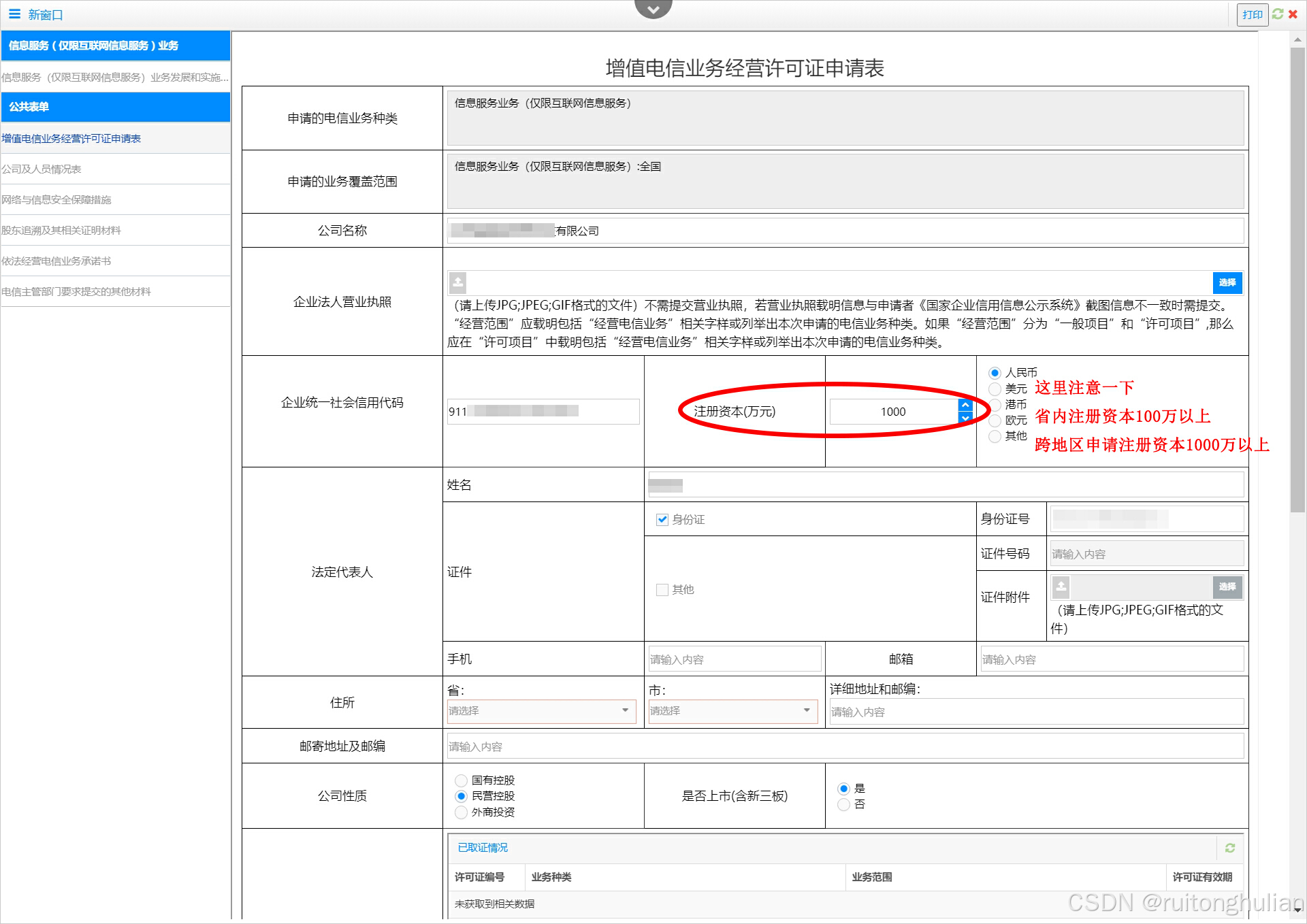Open the 市 city dropdown

[x=732, y=711]
